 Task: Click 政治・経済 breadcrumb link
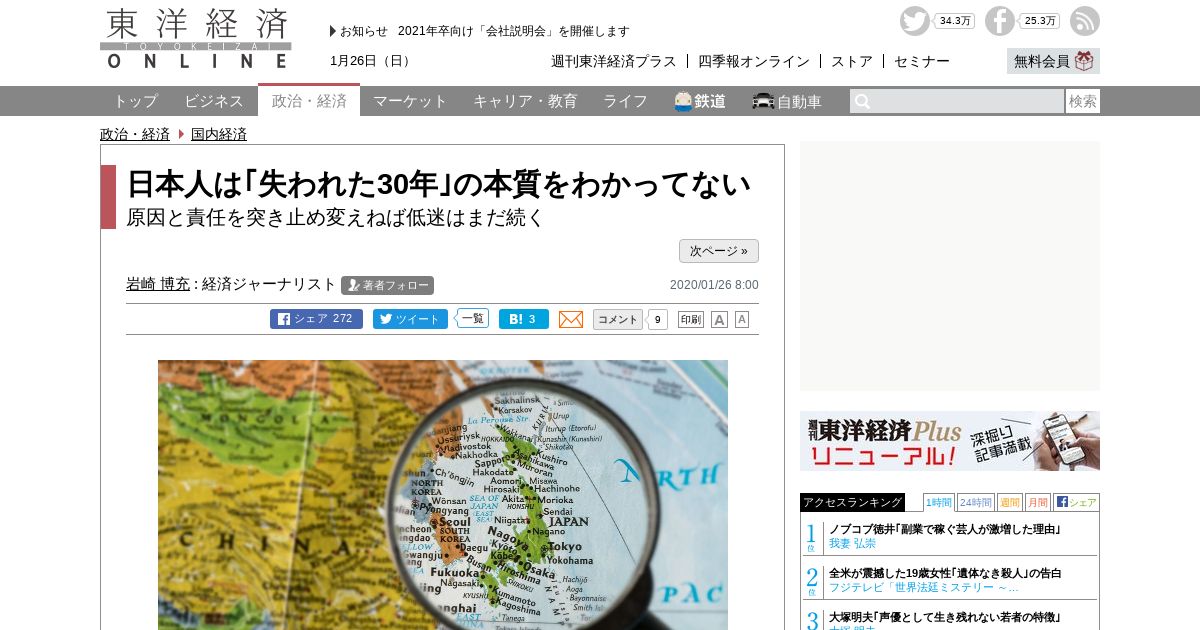pyautogui.click(x=135, y=134)
